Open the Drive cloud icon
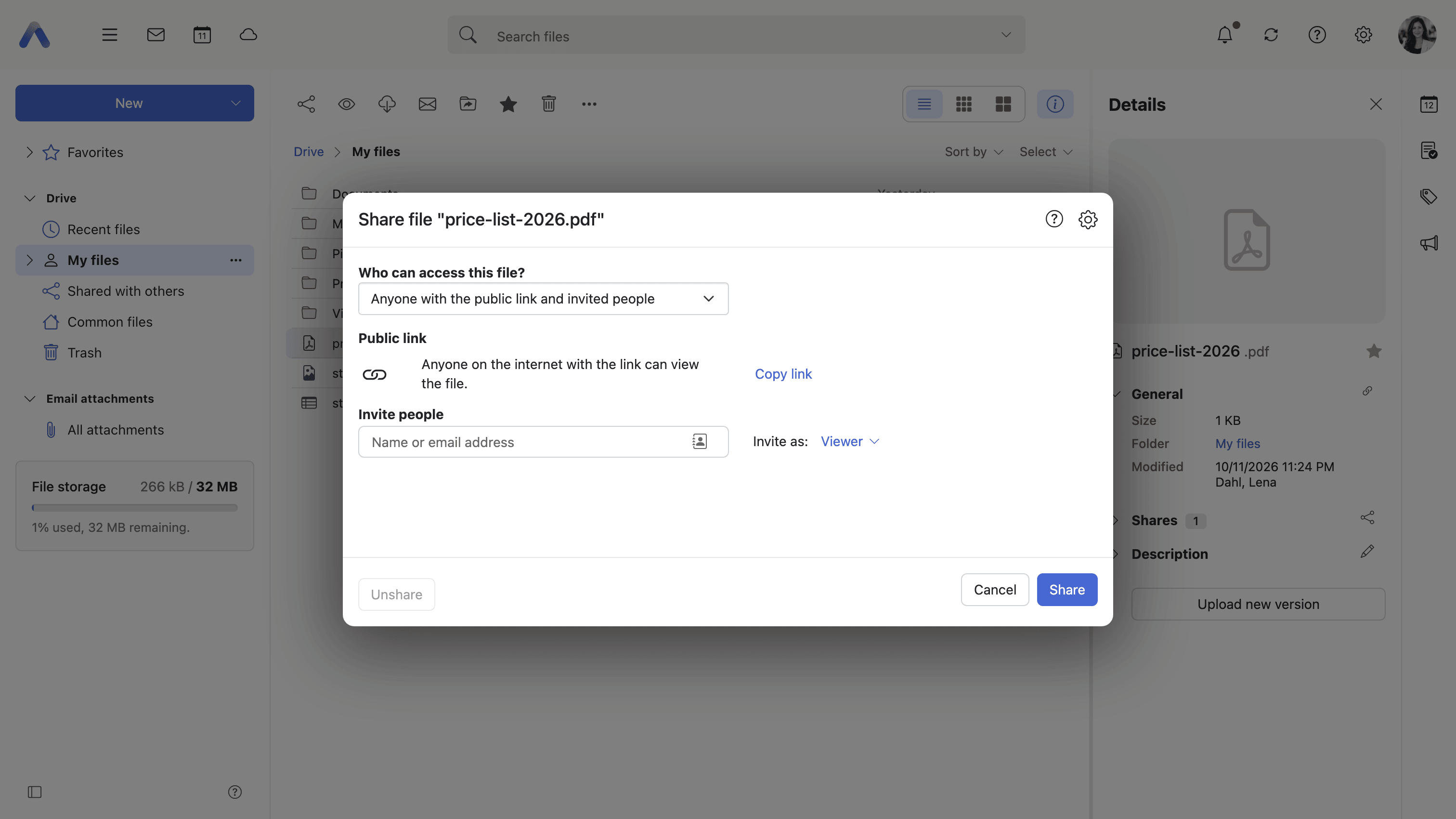This screenshot has height=819, width=1456. [x=248, y=35]
